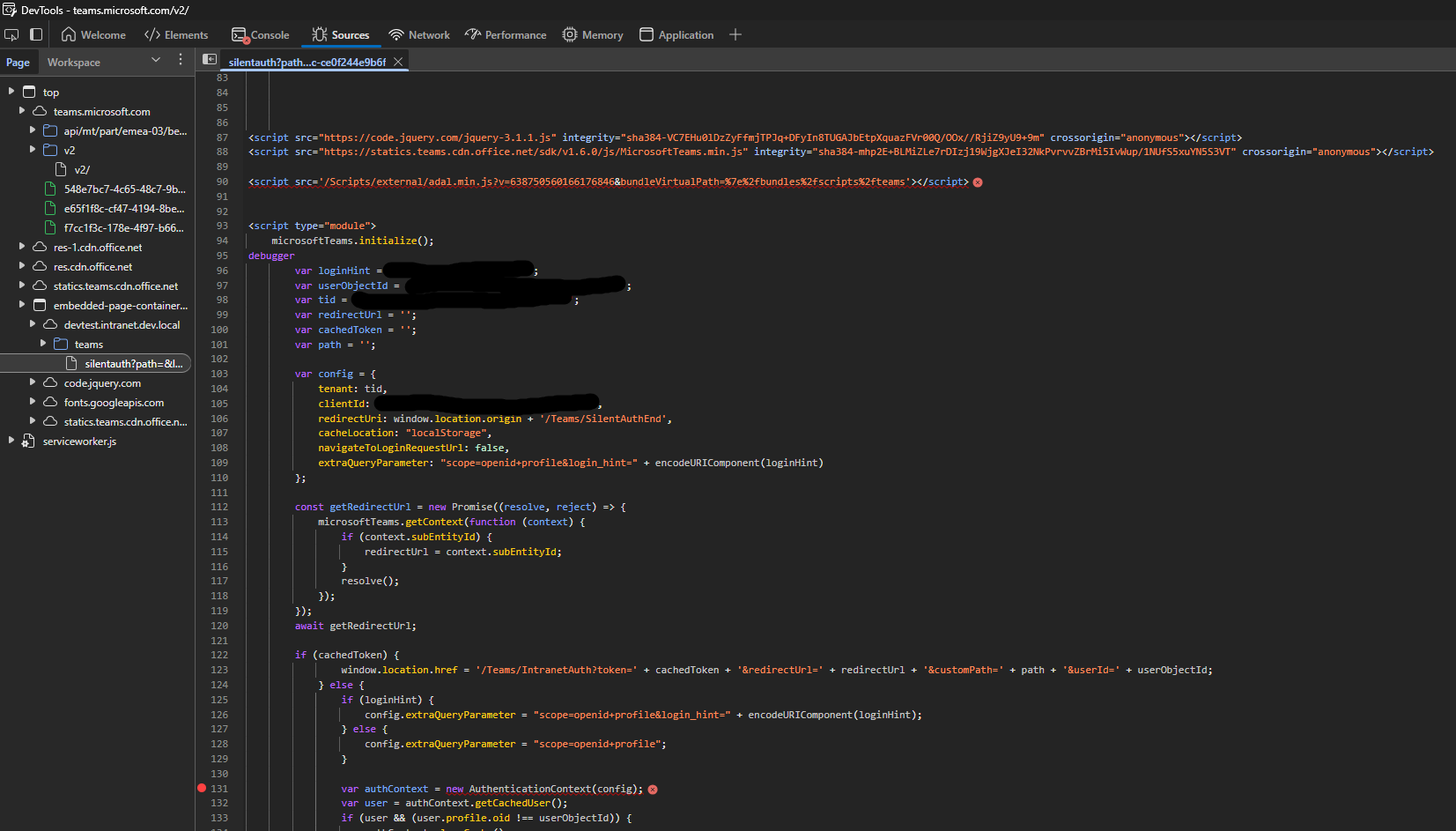
Task: Click the inspect element picker icon
Action: point(11,34)
